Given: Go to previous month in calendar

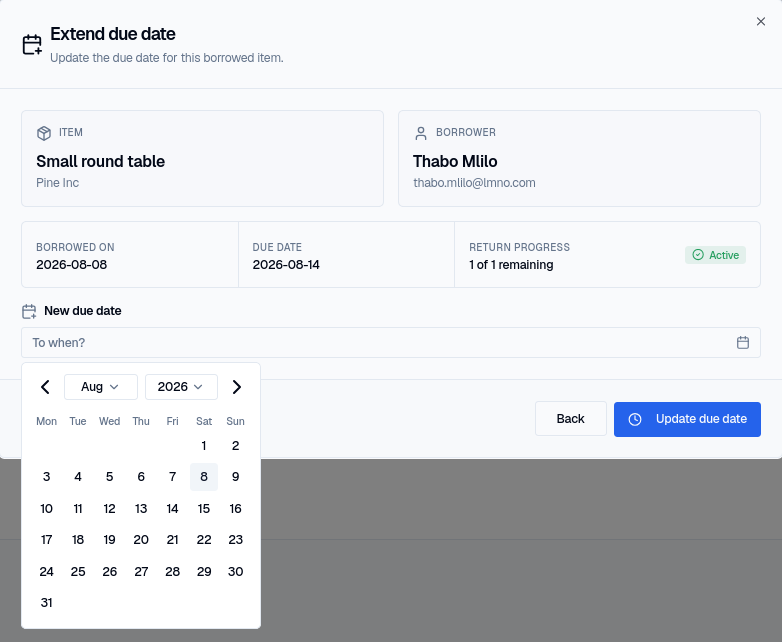Looking at the screenshot, I should [x=45, y=387].
